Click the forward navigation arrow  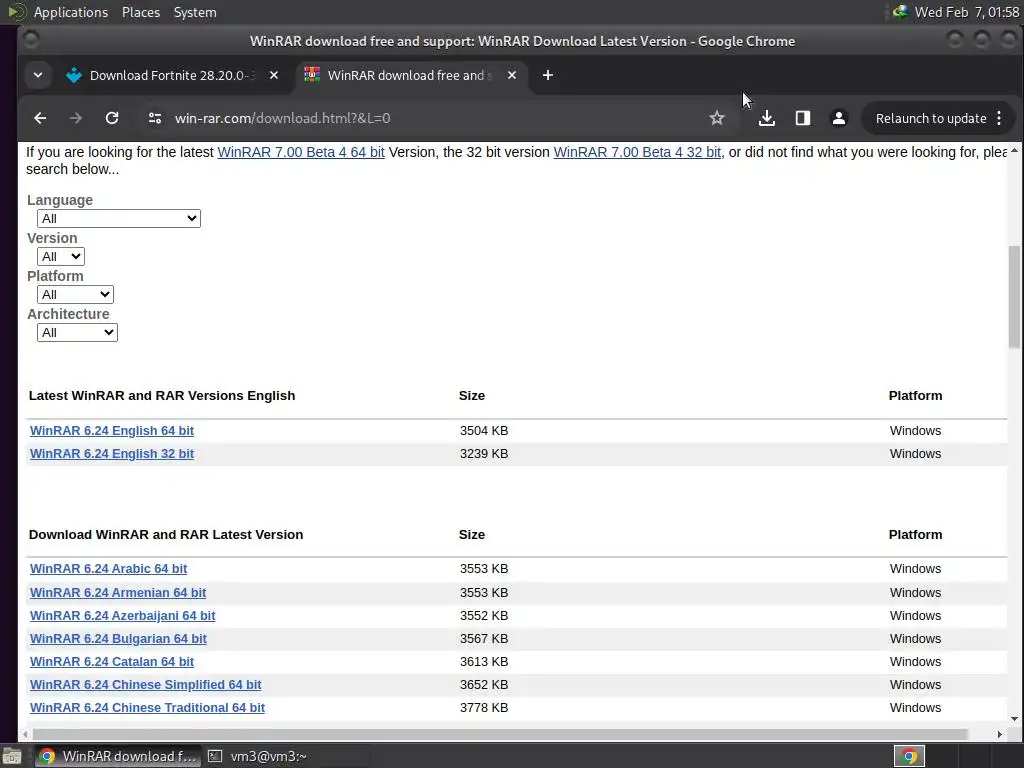pos(76,118)
